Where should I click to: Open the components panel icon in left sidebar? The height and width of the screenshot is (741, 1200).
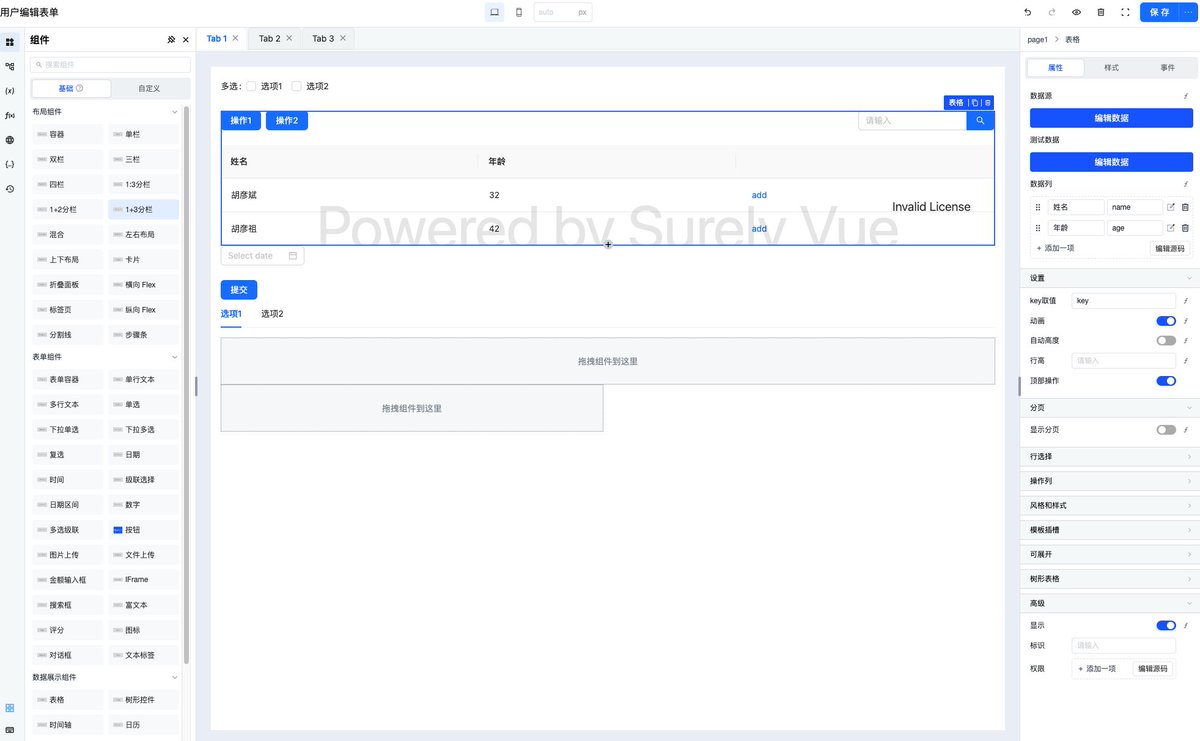click(x=10, y=42)
